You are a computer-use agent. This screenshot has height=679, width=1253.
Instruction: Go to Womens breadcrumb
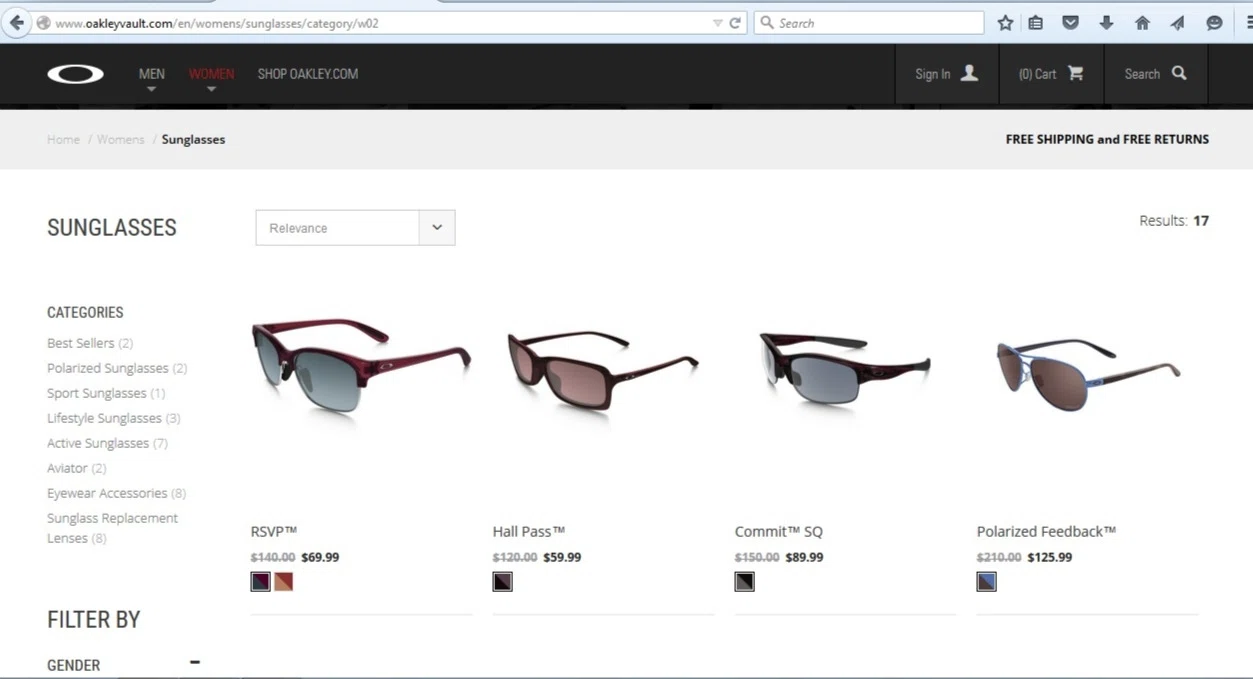pos(120,139)
